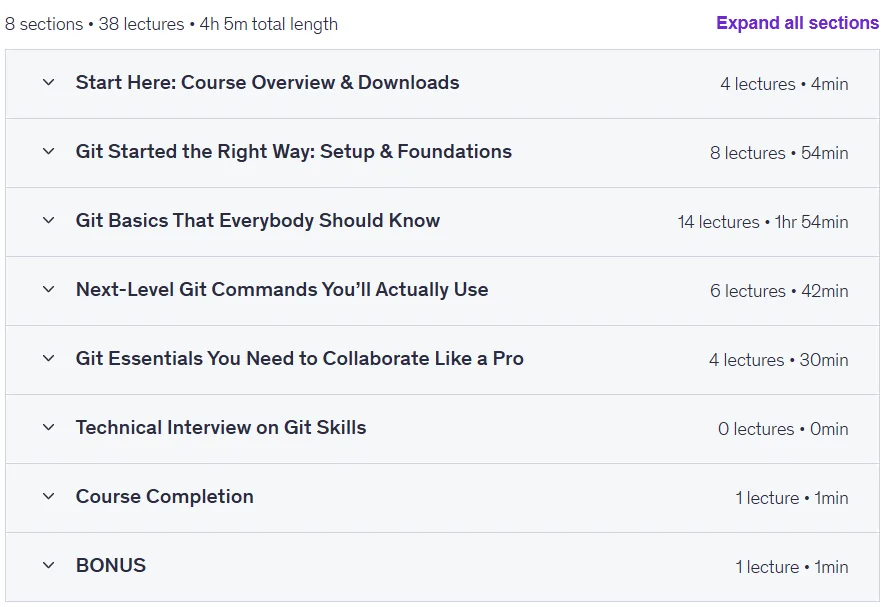
Task: Expand chevron beside Git Started the Right Way
Action: [49, 151]
